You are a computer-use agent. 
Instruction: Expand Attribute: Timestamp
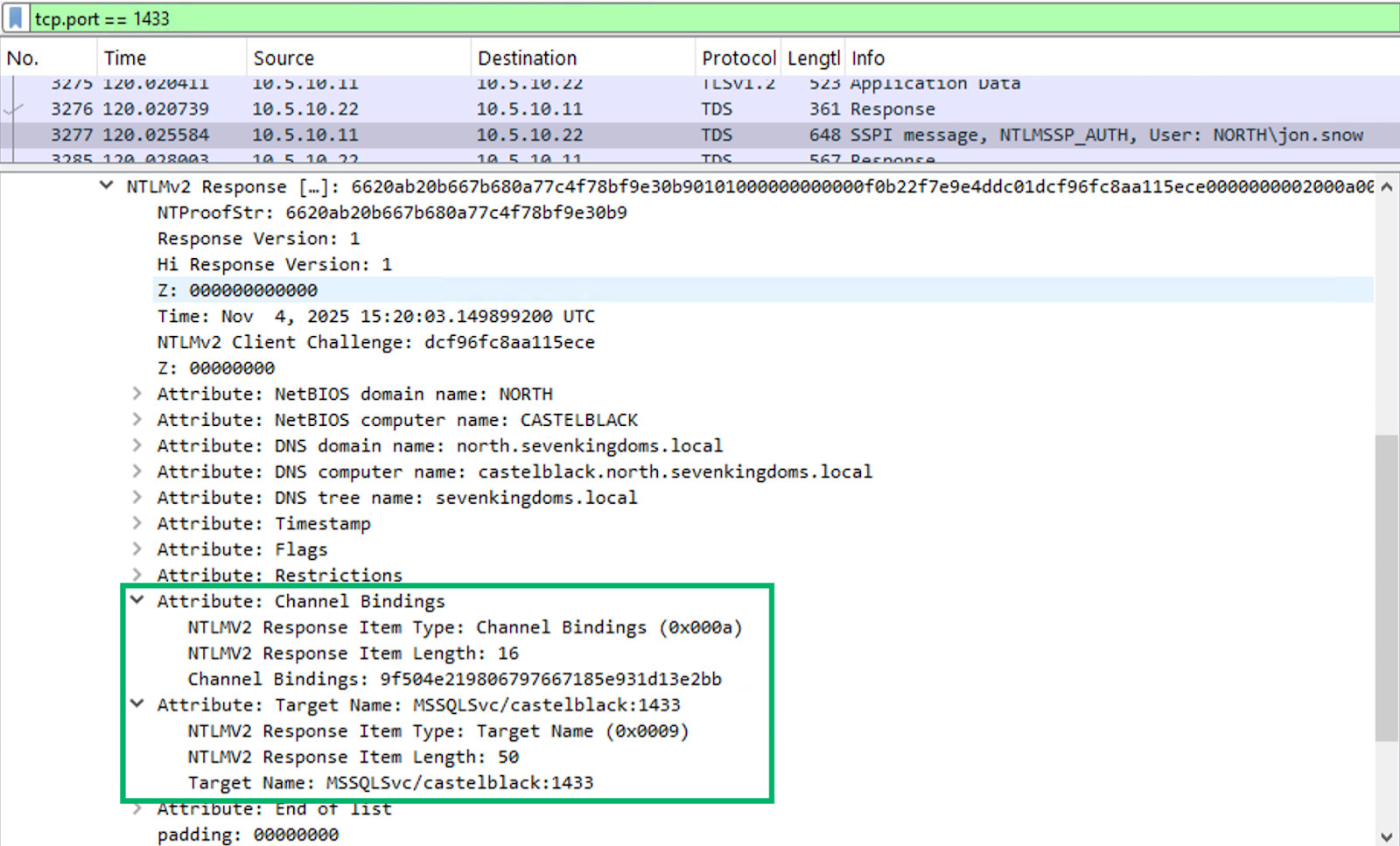pyautogui.click(x=136, y=523)
